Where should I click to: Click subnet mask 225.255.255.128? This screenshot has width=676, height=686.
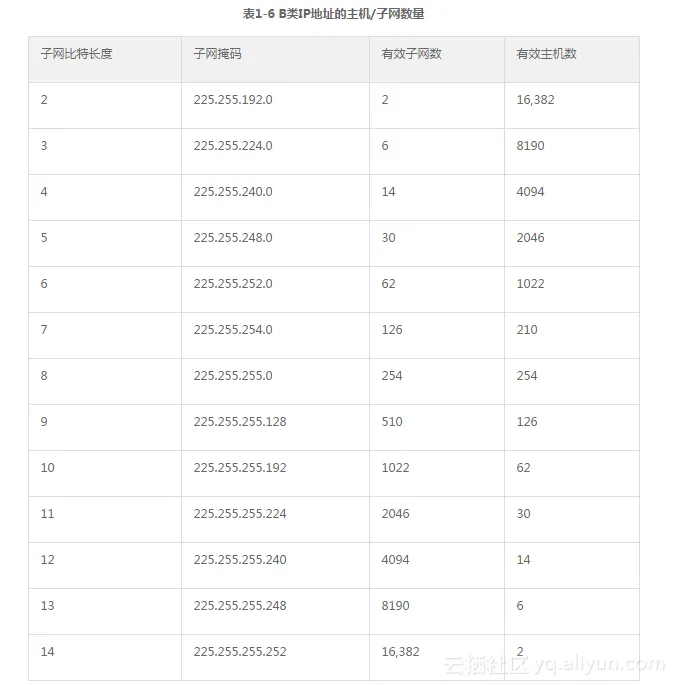[x=240, y=422]
